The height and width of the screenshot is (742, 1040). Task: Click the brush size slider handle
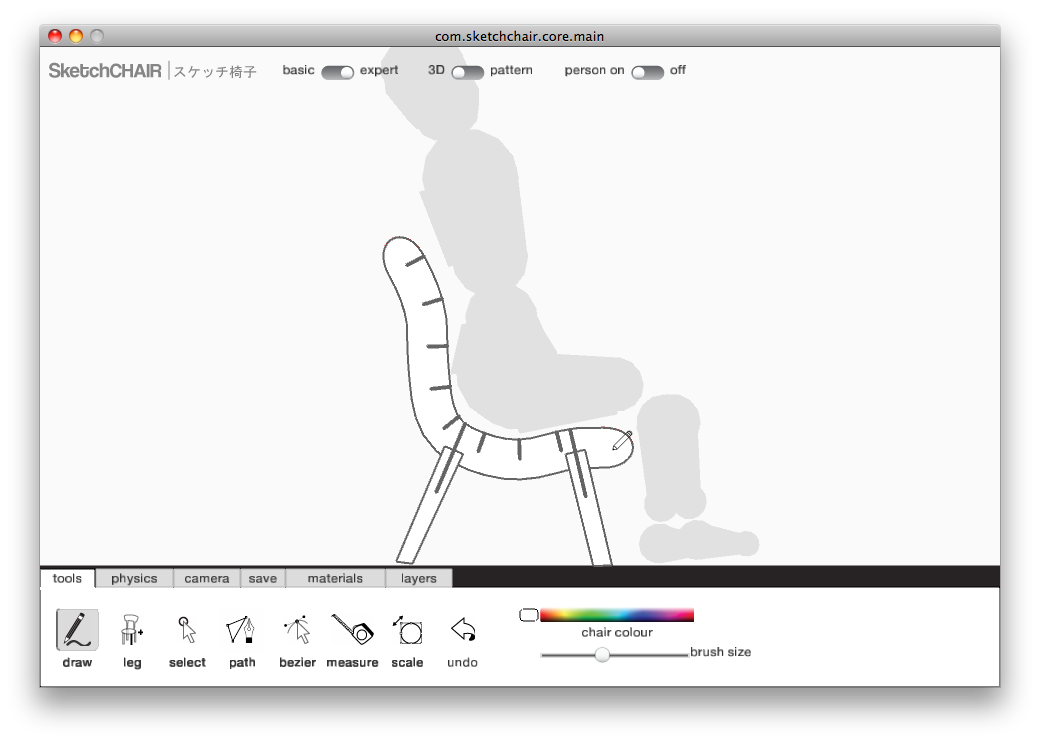tap(602, 654)
